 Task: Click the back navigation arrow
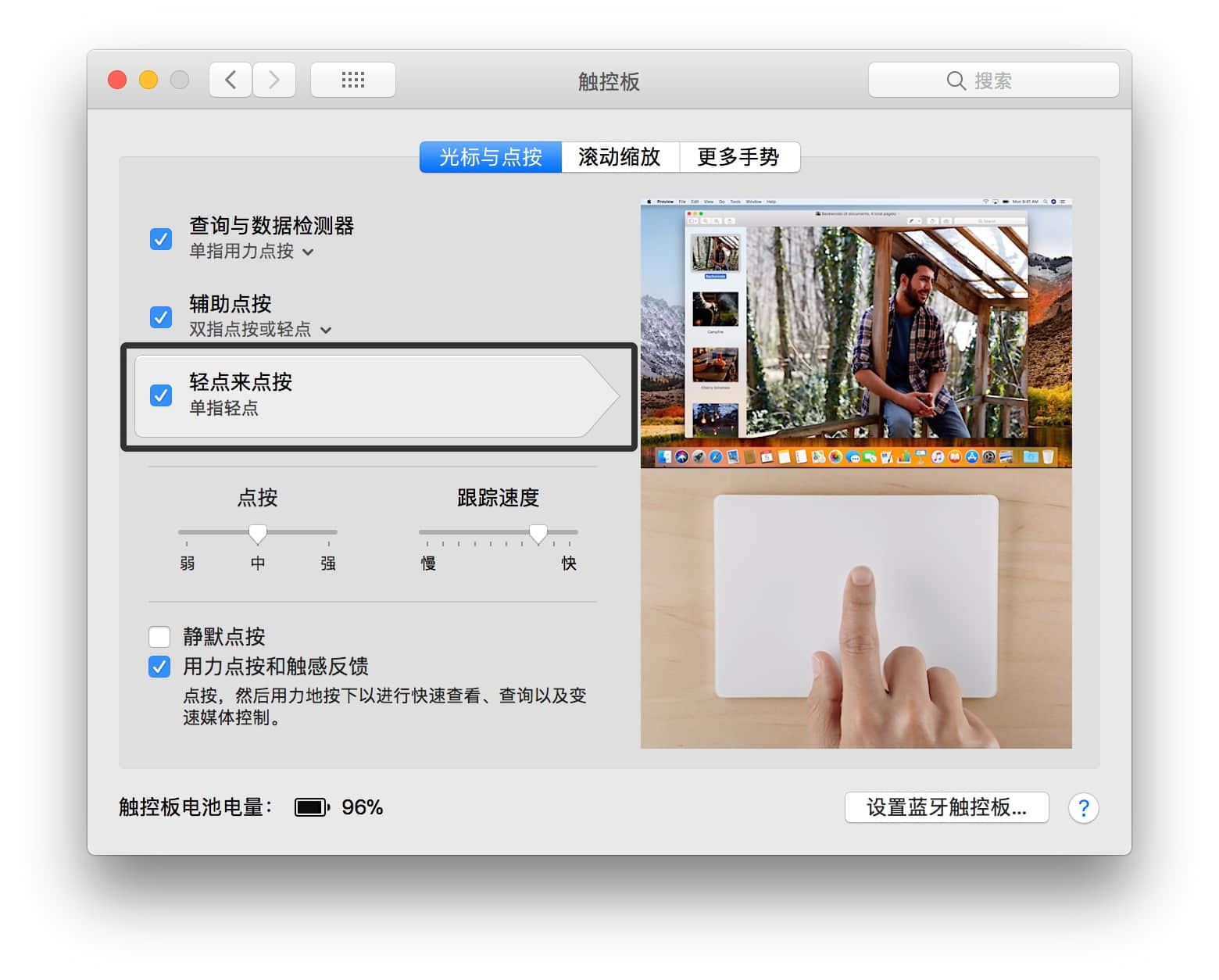pyautogui.click(x=231, y=80)
